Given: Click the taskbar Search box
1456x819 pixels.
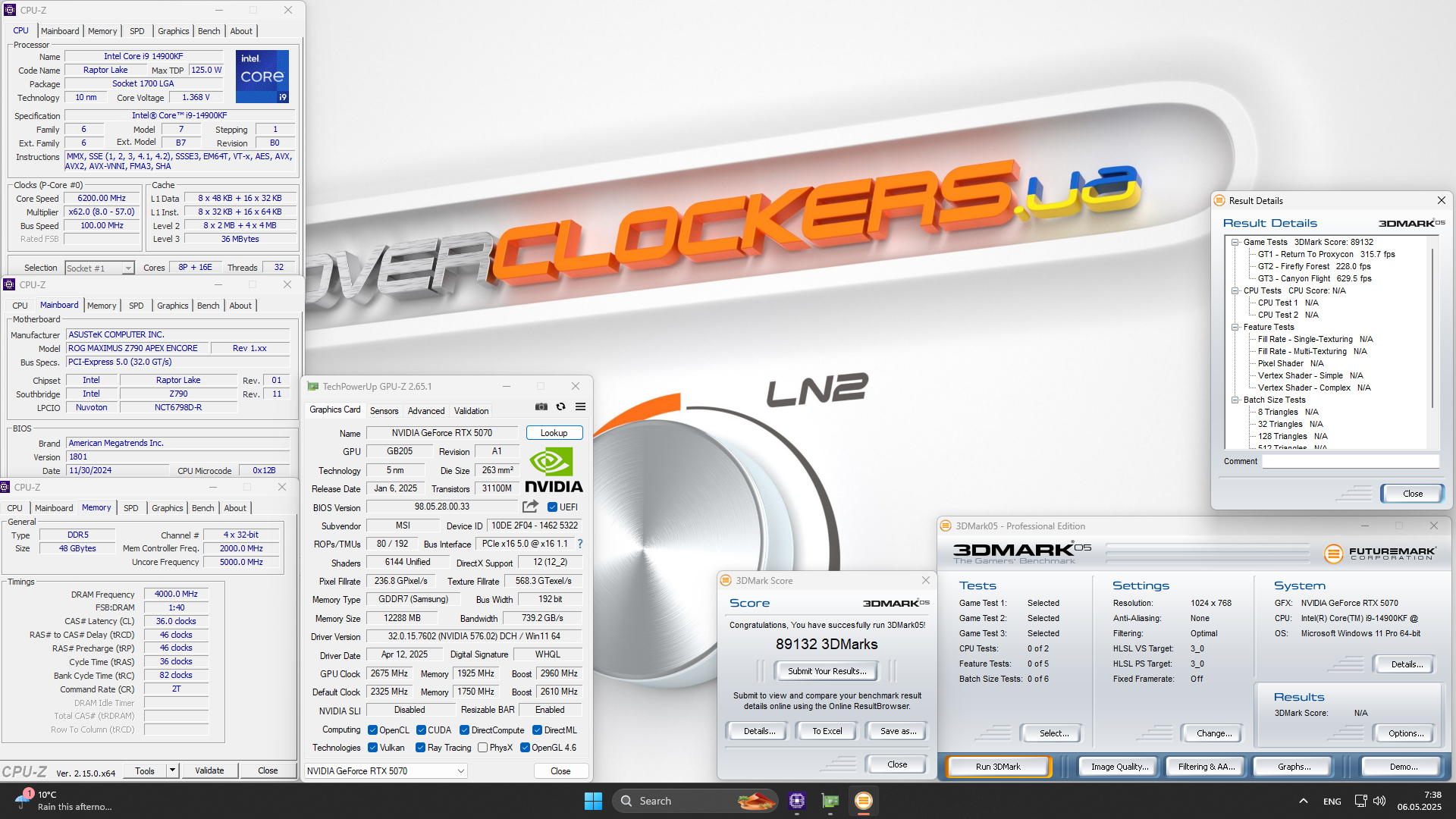Looking at the screenshot, I should pyautogui.click(x=695, y=801).
